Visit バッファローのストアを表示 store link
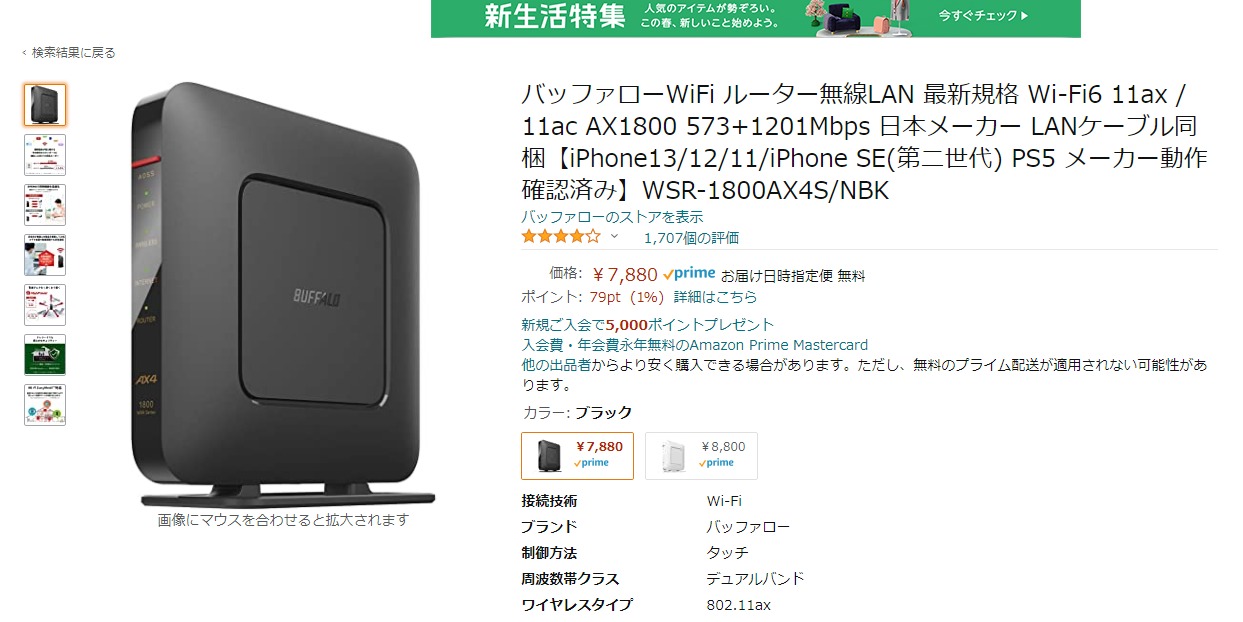The image size is (1243, 622). 612,217
